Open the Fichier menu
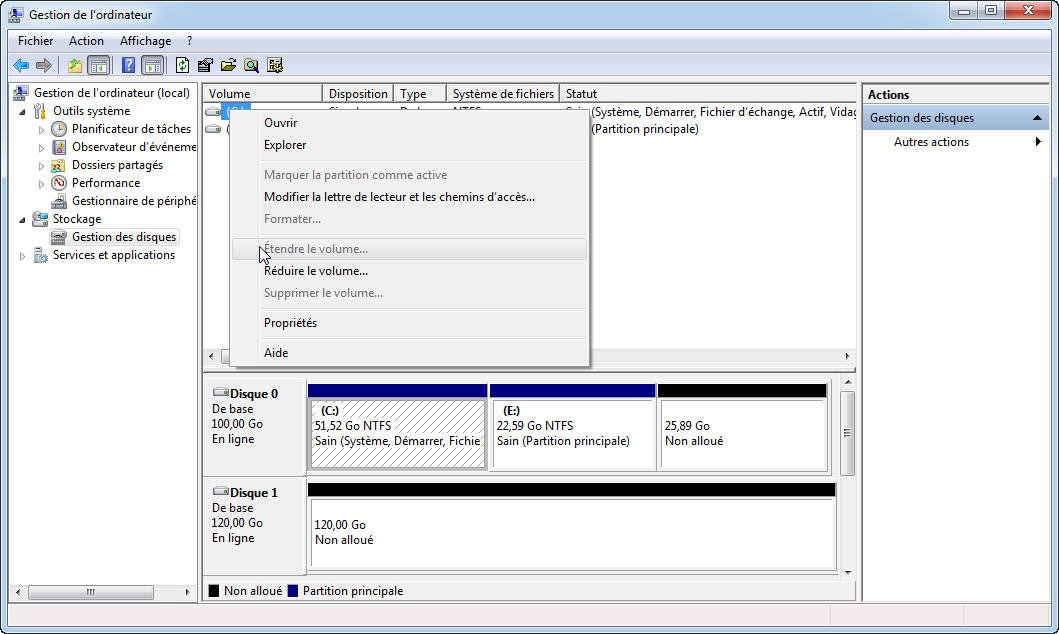Screen dimensions: 1059x634 (35, 41)
